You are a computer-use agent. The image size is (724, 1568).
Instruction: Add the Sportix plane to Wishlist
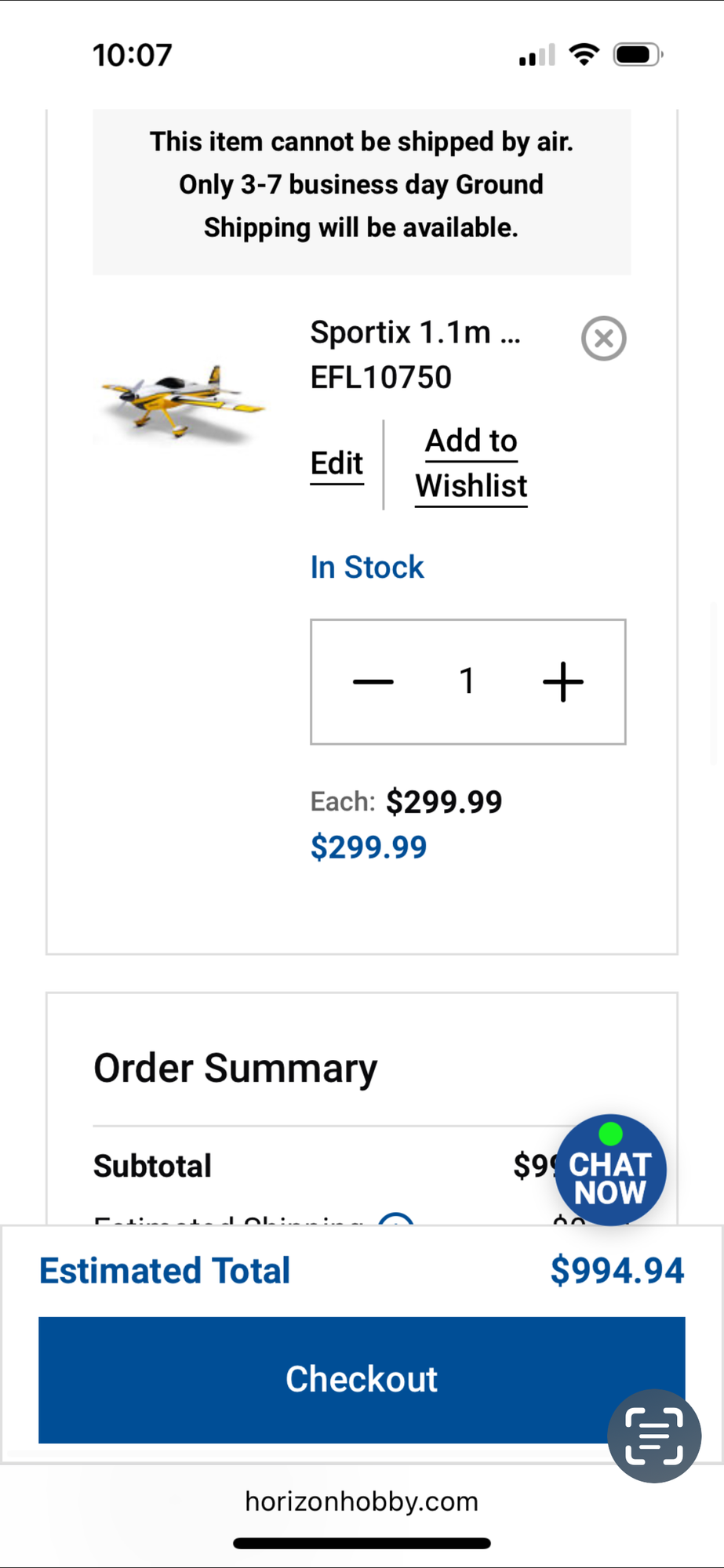click(x=471, y=463)
